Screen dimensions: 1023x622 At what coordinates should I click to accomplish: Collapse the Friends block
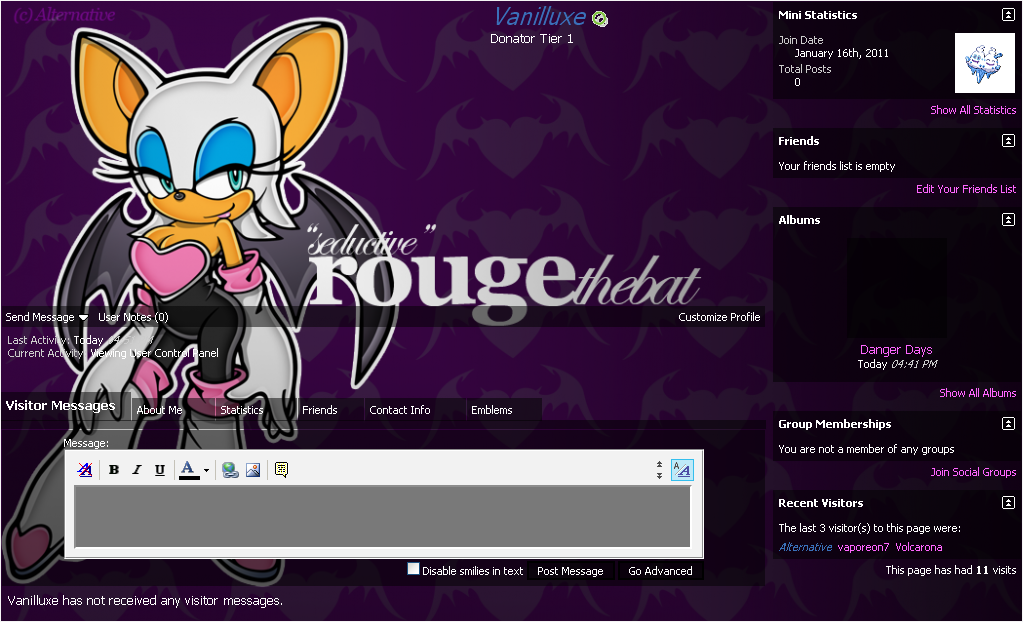coord(1008,140)
